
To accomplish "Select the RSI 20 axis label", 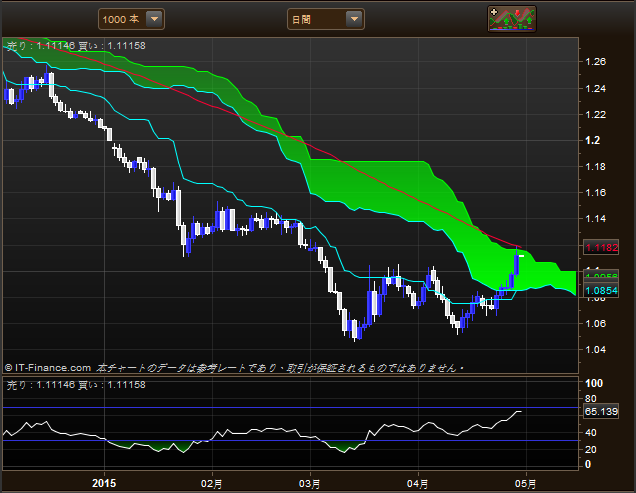I will 591,449.
